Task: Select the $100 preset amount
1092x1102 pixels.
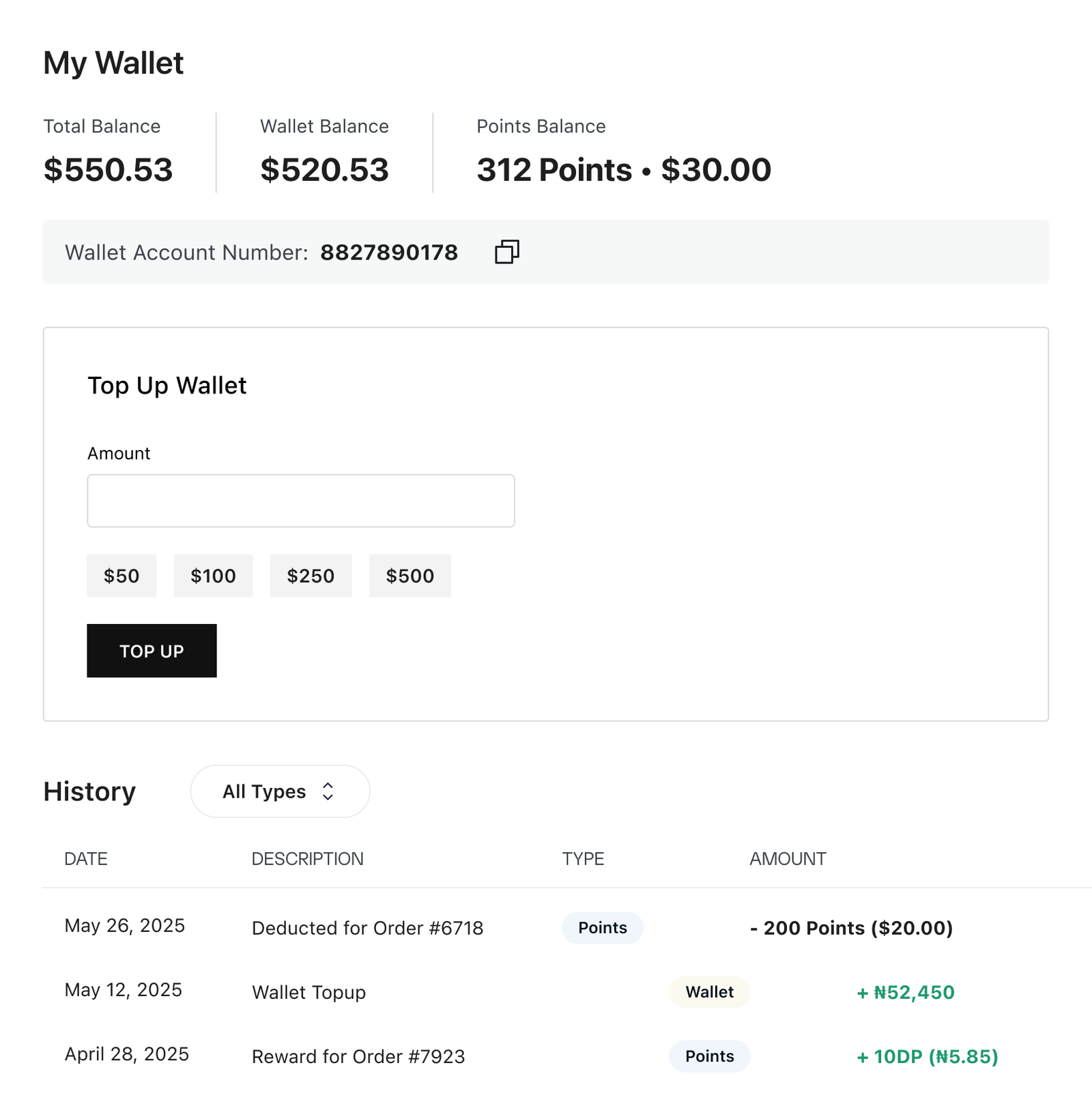Action: tap(213, 576)
